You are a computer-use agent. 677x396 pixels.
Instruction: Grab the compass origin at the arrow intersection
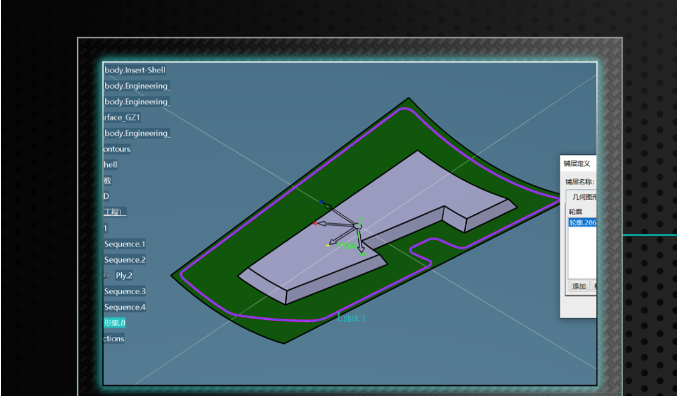pyautogui.click(x=357, y=225)
